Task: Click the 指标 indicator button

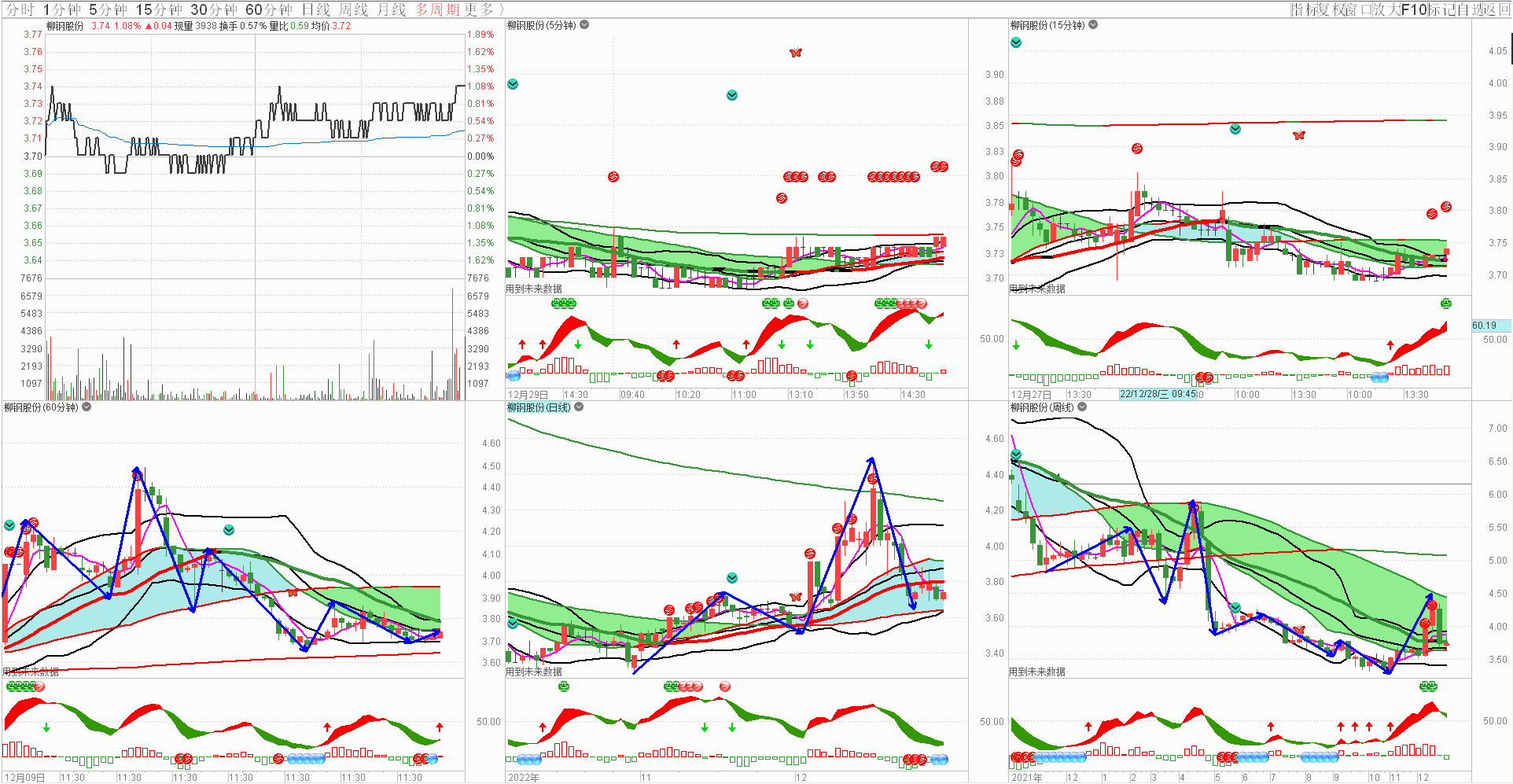Action: 1304,9
